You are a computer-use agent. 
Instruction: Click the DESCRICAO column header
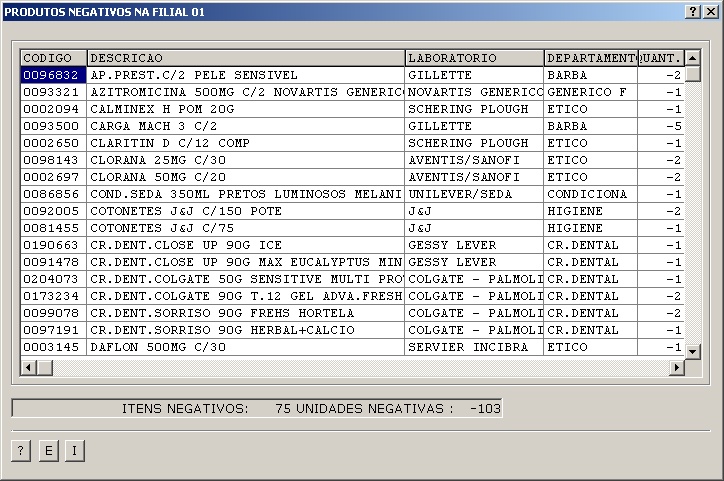[x=246, y=58]
